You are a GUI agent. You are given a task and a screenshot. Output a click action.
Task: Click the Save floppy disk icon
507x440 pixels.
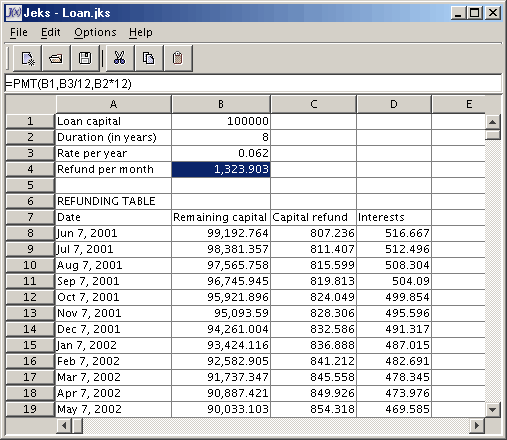85,58
